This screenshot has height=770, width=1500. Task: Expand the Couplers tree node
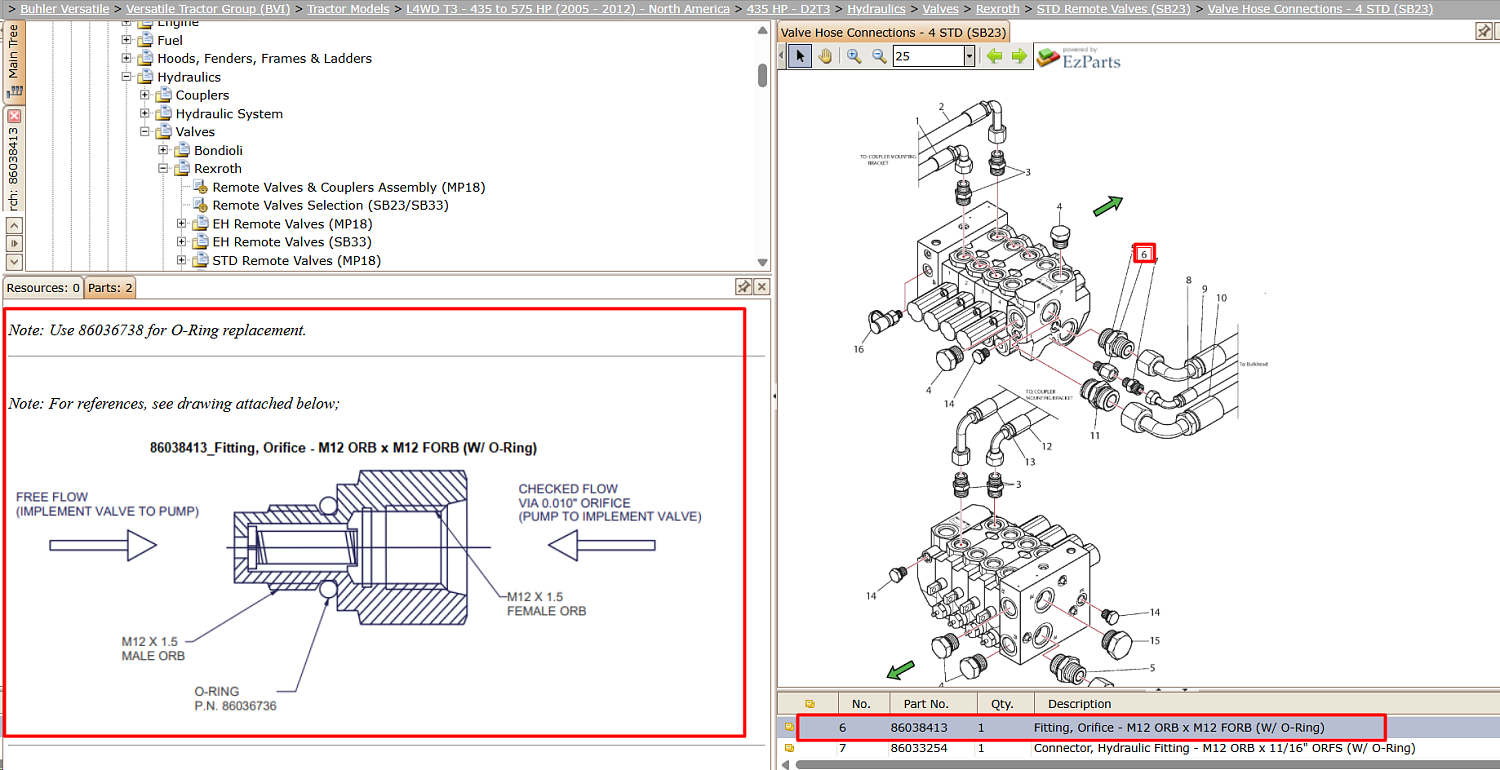145,95
